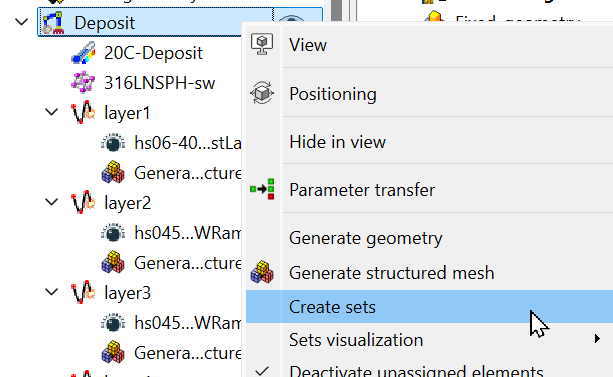Viewport: 613px width, 377px height.
Task: Click the structured mesh cube icon under layer2
Action: click(x=113, y=262)
